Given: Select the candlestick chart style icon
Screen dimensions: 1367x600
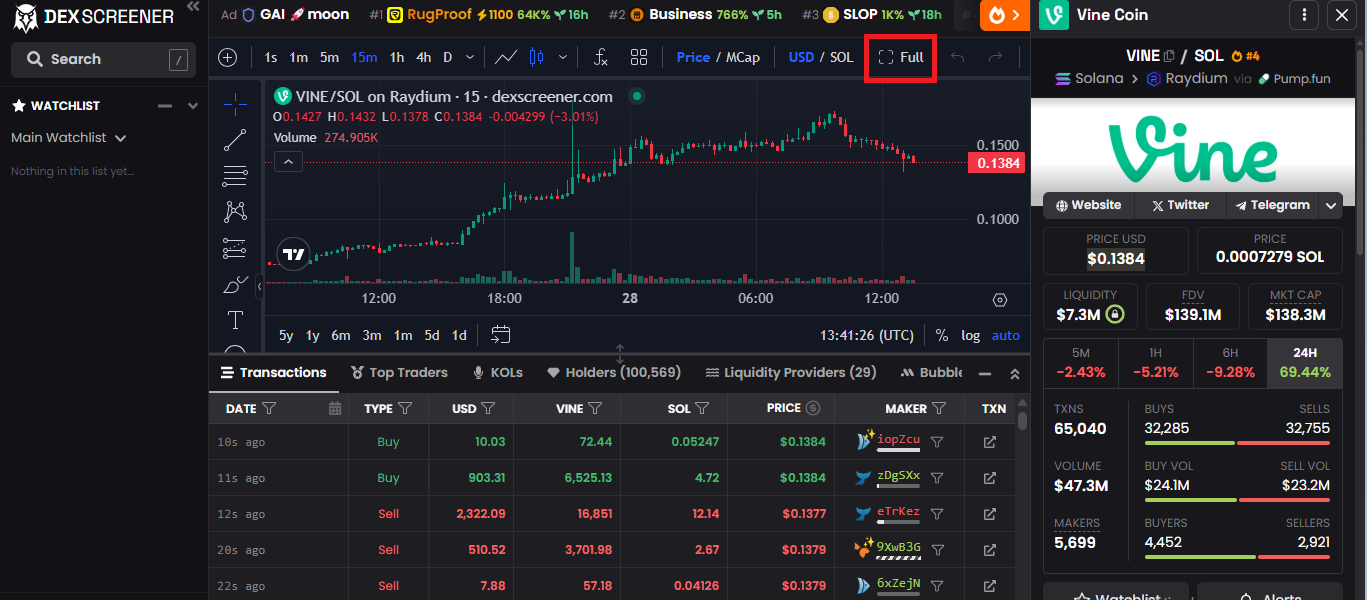Looking at the screenshot, I should [537, 57].
